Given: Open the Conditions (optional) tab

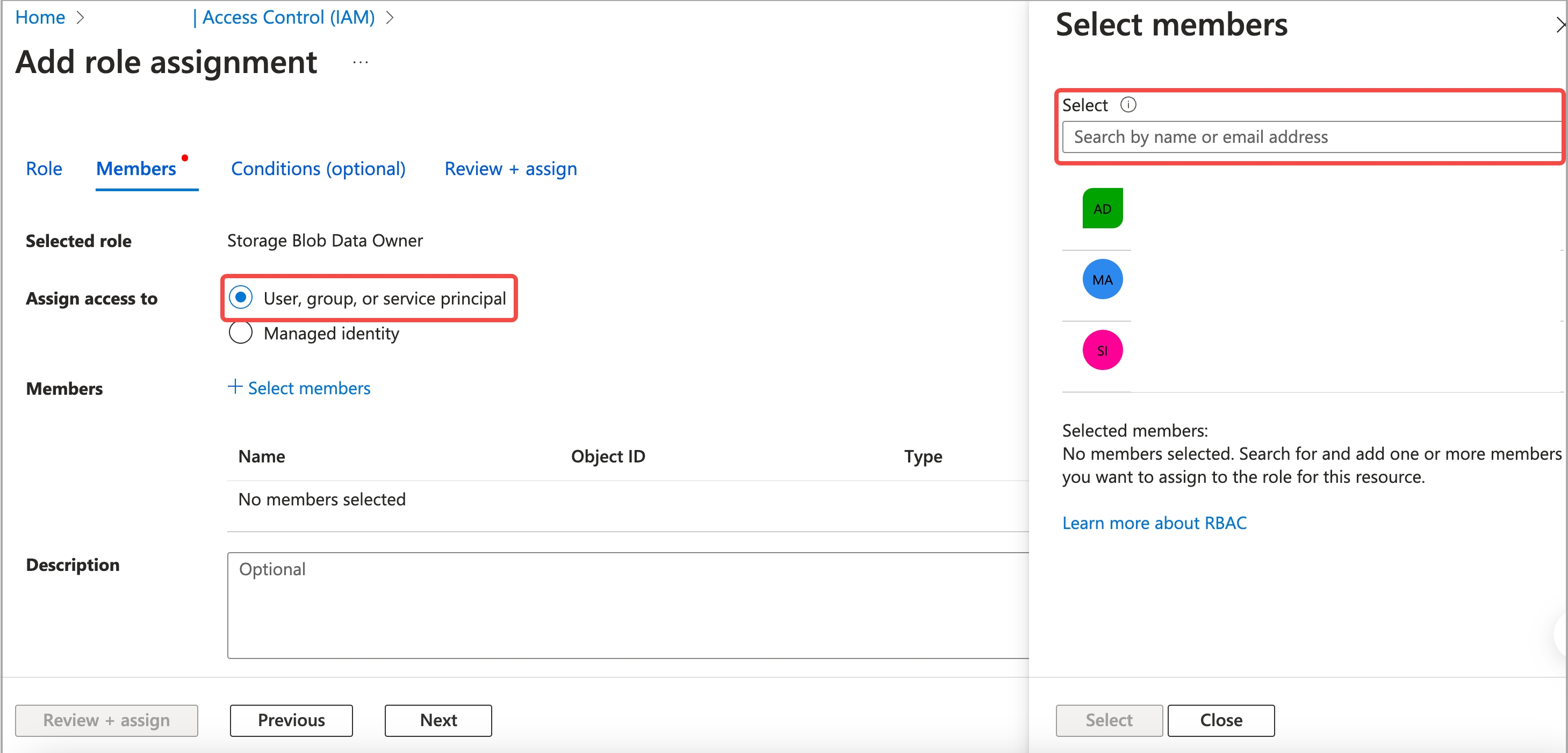Looking at the screenshot, I should pos(318,169).
